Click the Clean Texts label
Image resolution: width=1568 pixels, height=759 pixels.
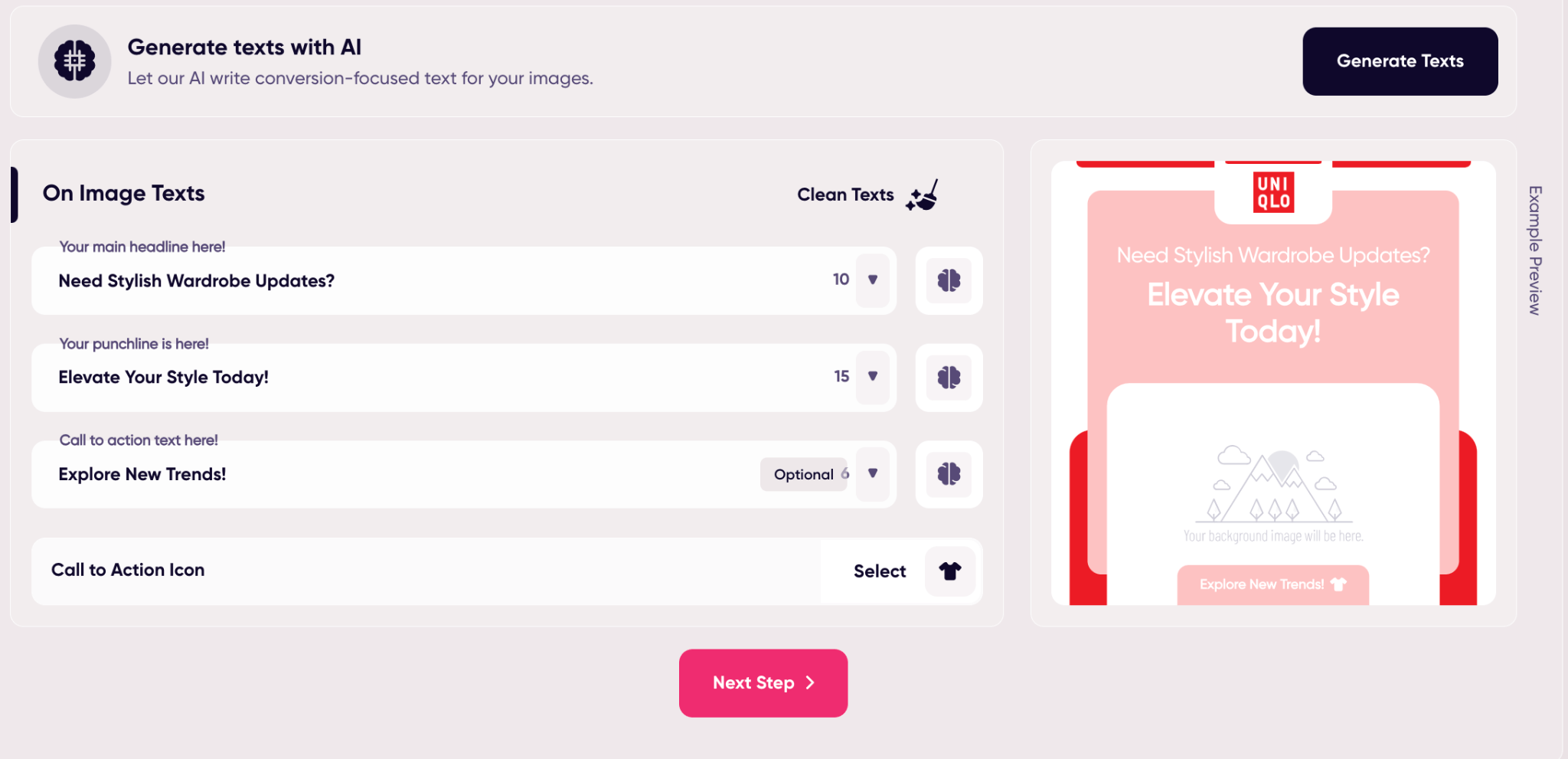coord(845,195)
